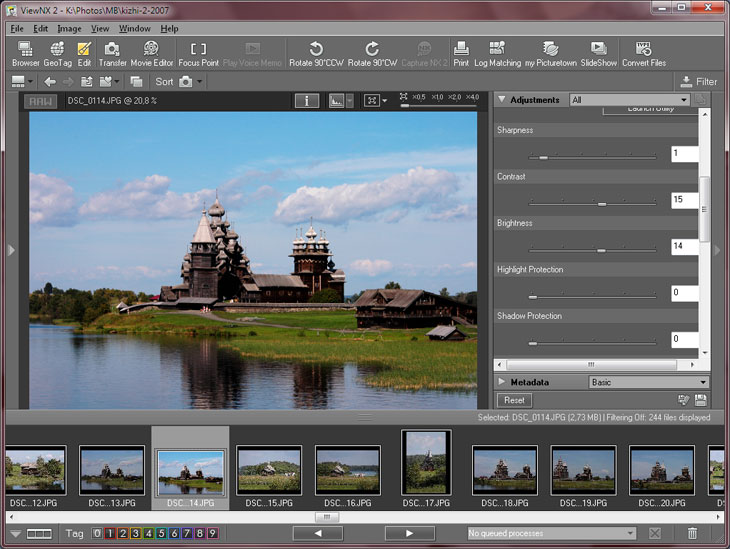The image size is (730, 549).
Task: Select the Edit tool
Action: (x=84, y=54)
